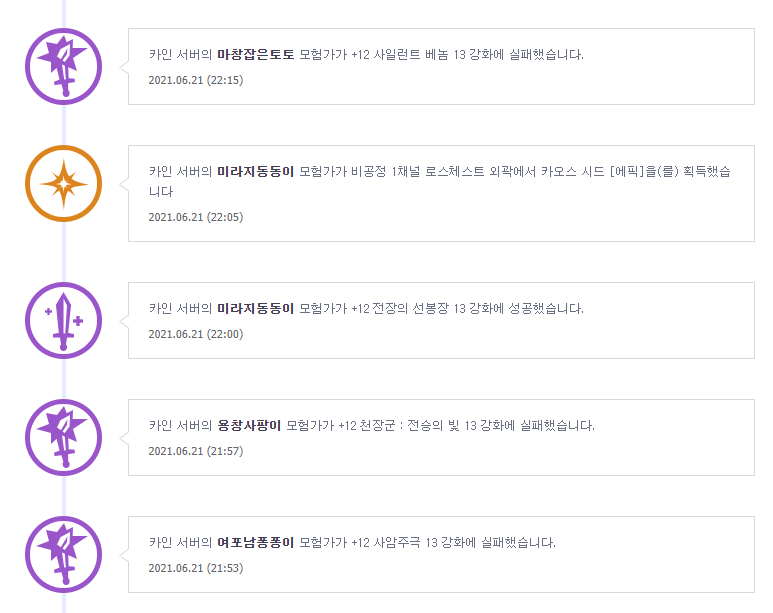The height and width of the screenshot is (613, 773).
Task: Open adventurer 용창사팡이's name link
Action: click(249, 426)
